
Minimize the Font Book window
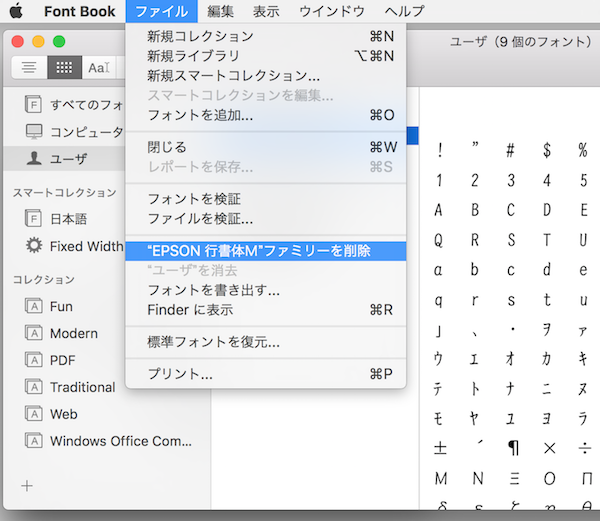38,41
